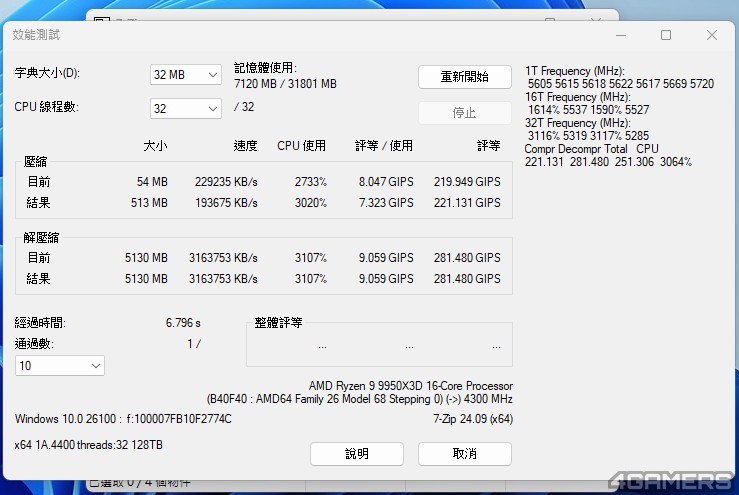Viewport: 739px width, 495px height.
Task: Click the 大小 column header
Action: click(156, 146)
